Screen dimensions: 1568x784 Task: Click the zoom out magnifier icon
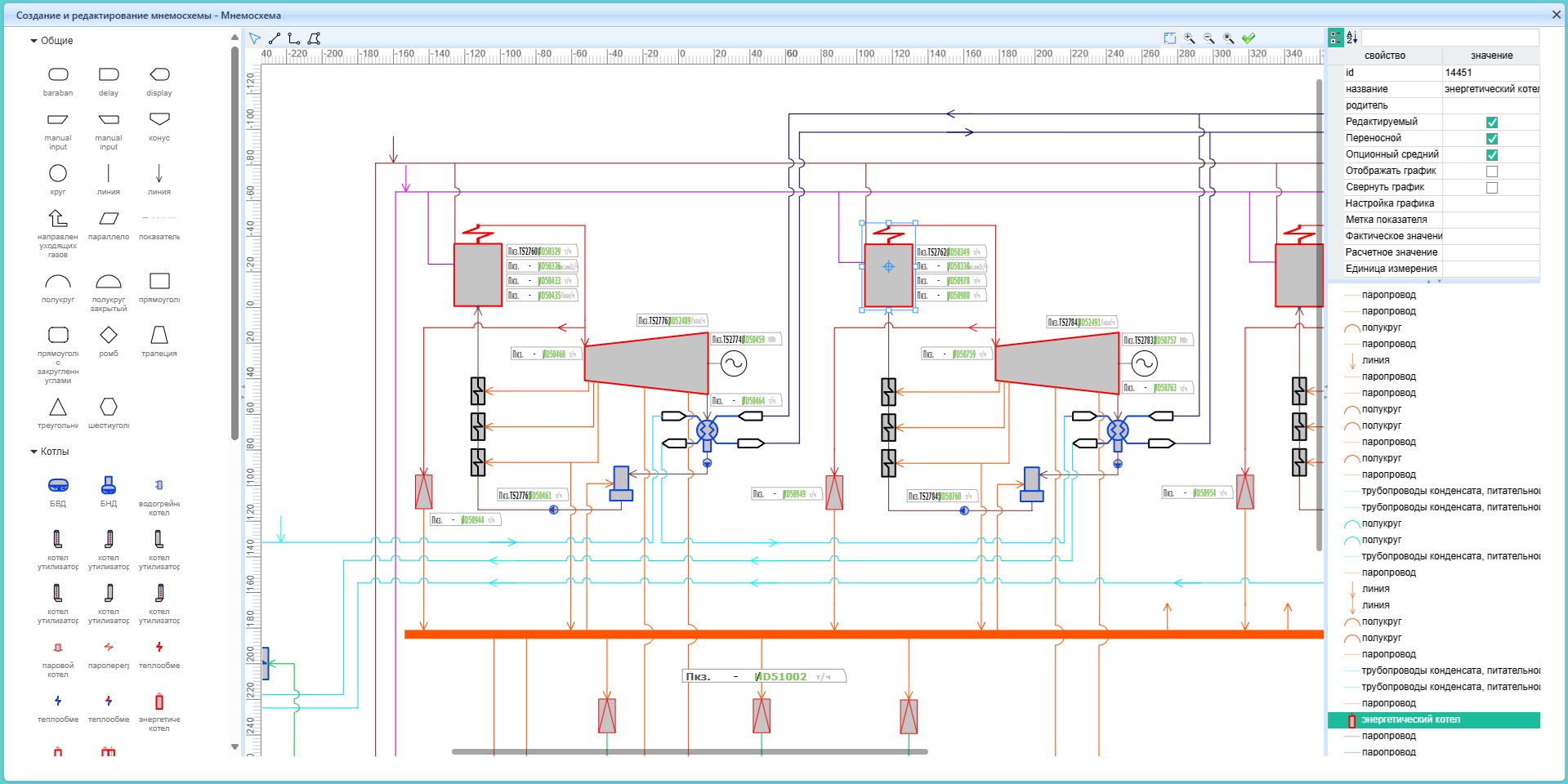point(1209,38)
